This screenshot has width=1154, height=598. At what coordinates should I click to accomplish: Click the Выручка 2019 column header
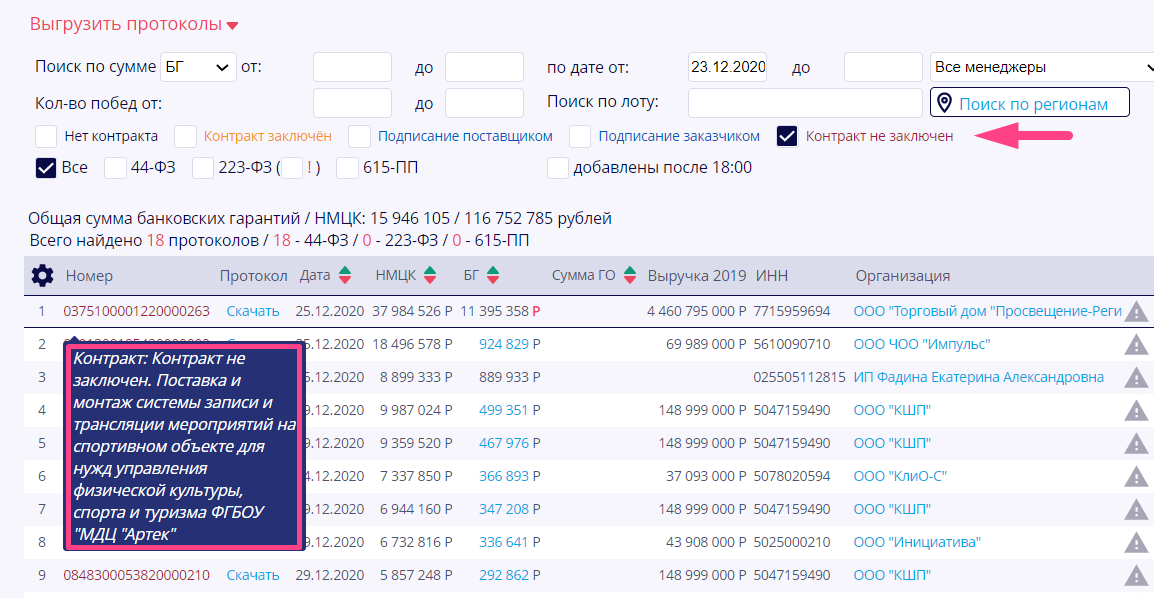(x=697, y=276)
